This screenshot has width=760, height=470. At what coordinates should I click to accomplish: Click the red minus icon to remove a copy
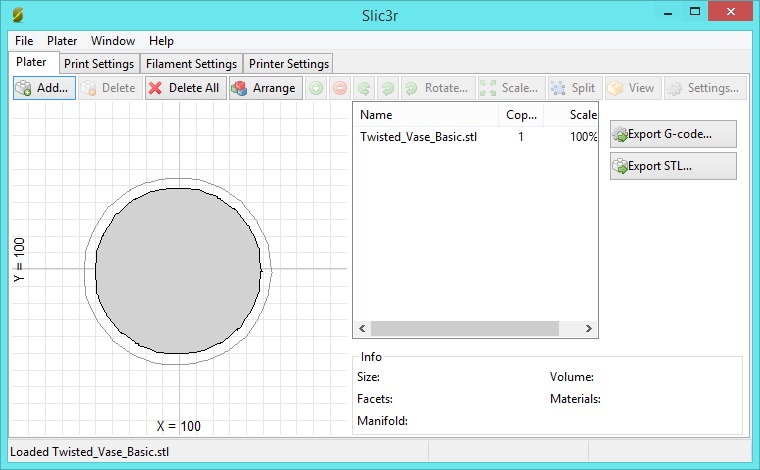tap(340, 88)
